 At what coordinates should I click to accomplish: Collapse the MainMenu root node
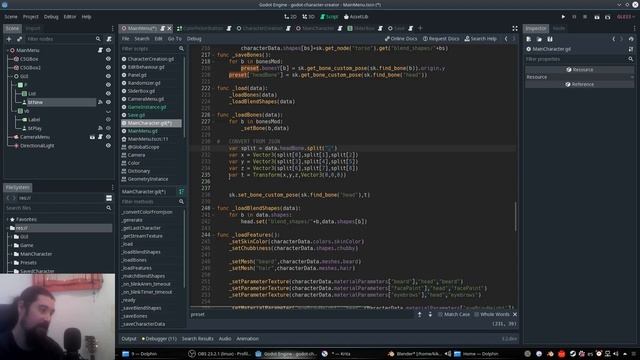(x=7, y=50)
